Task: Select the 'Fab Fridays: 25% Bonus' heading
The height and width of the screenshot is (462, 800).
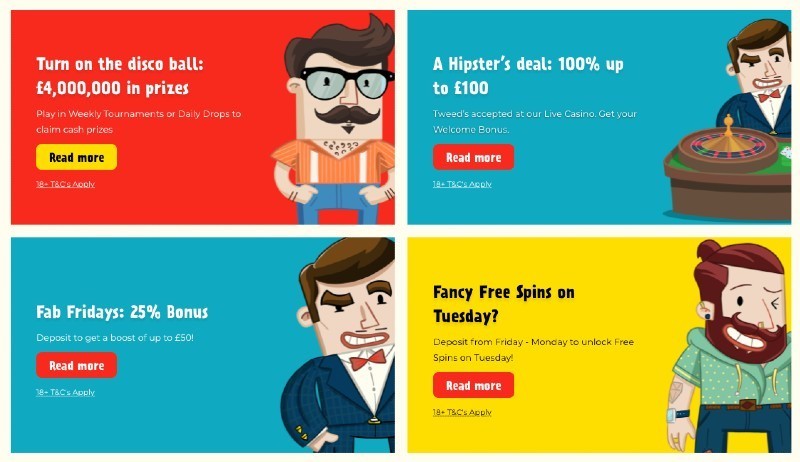Action: coord(122,312)
